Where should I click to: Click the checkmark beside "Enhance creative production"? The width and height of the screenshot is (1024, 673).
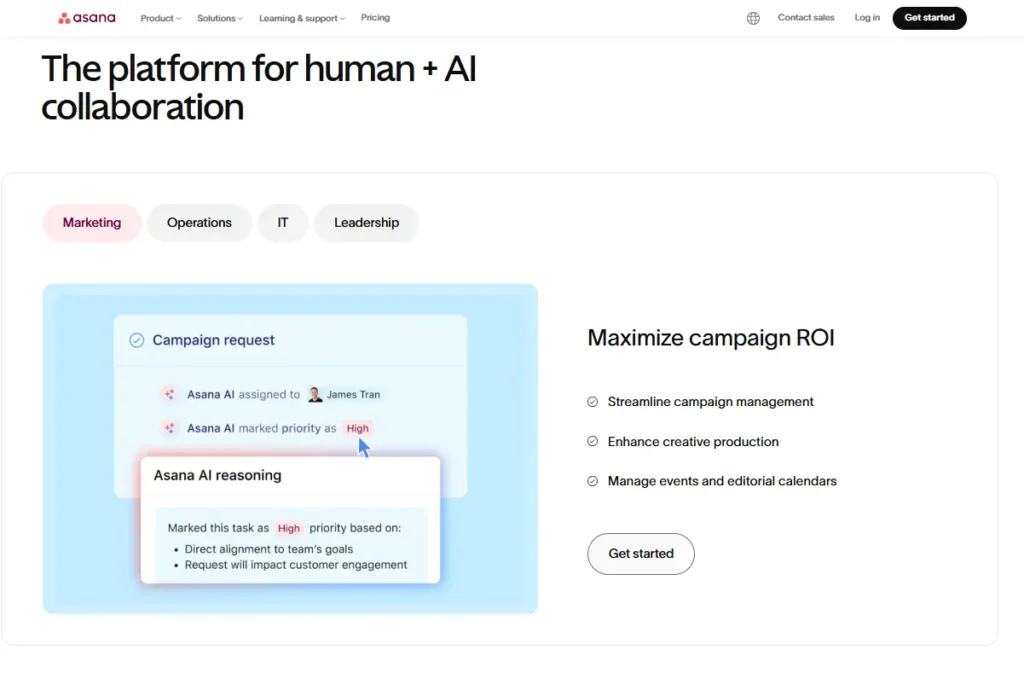tap(592, 441)
